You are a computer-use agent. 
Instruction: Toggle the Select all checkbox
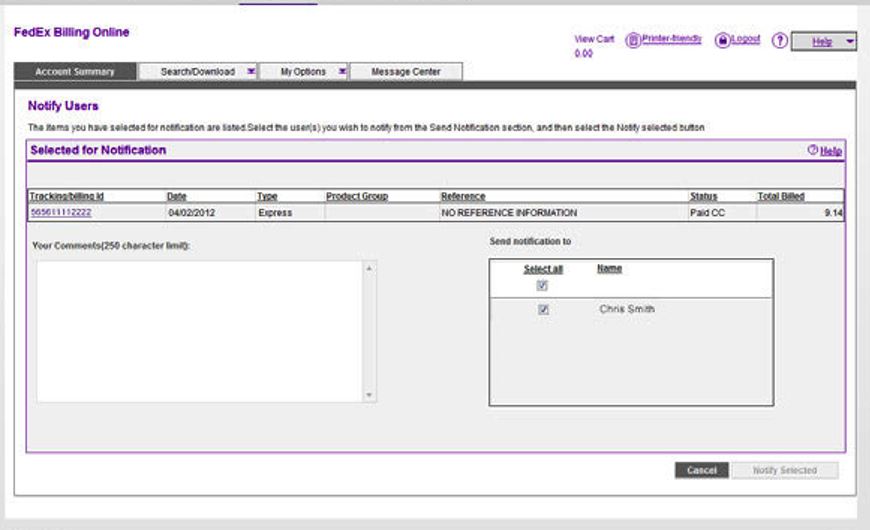(542, 285)
